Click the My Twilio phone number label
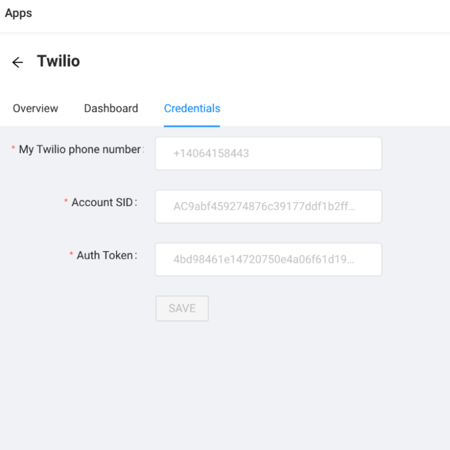Image resolution: width=450 pixels, height=450 pixels. point(80,149)
